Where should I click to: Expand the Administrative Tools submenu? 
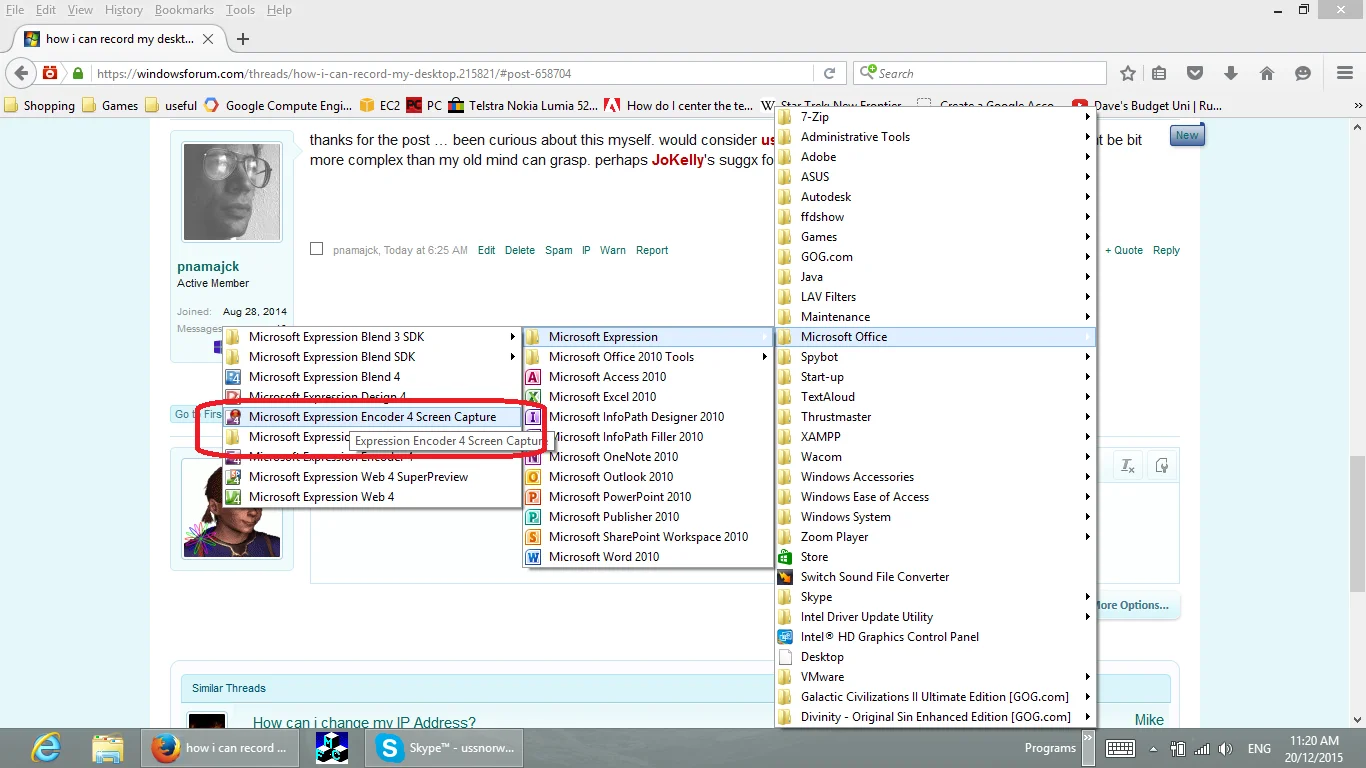click(936, 137)
